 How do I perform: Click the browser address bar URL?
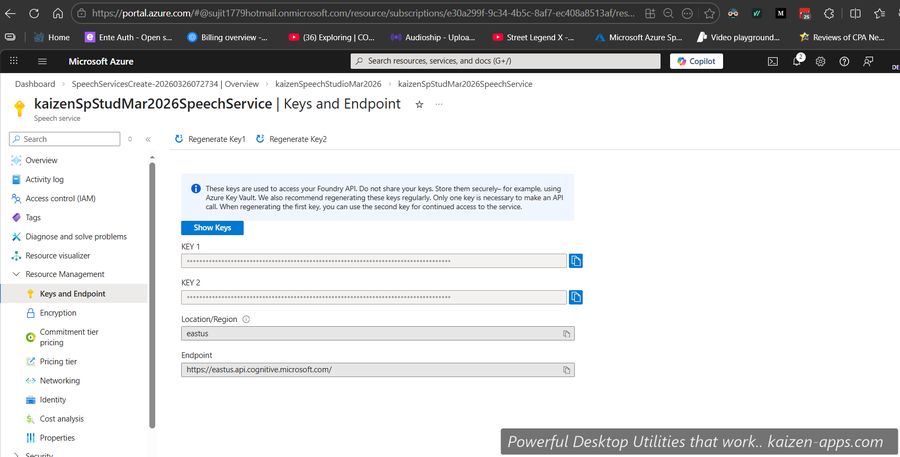tap(363, 13)
